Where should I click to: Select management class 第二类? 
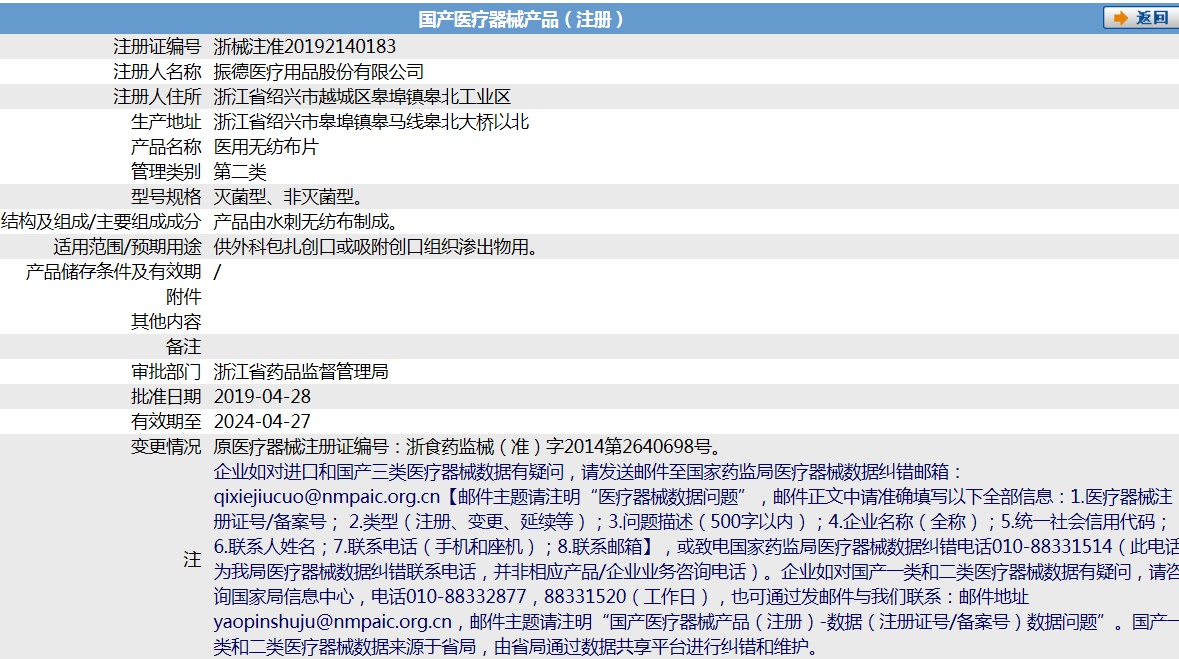(x=240, y=172)
